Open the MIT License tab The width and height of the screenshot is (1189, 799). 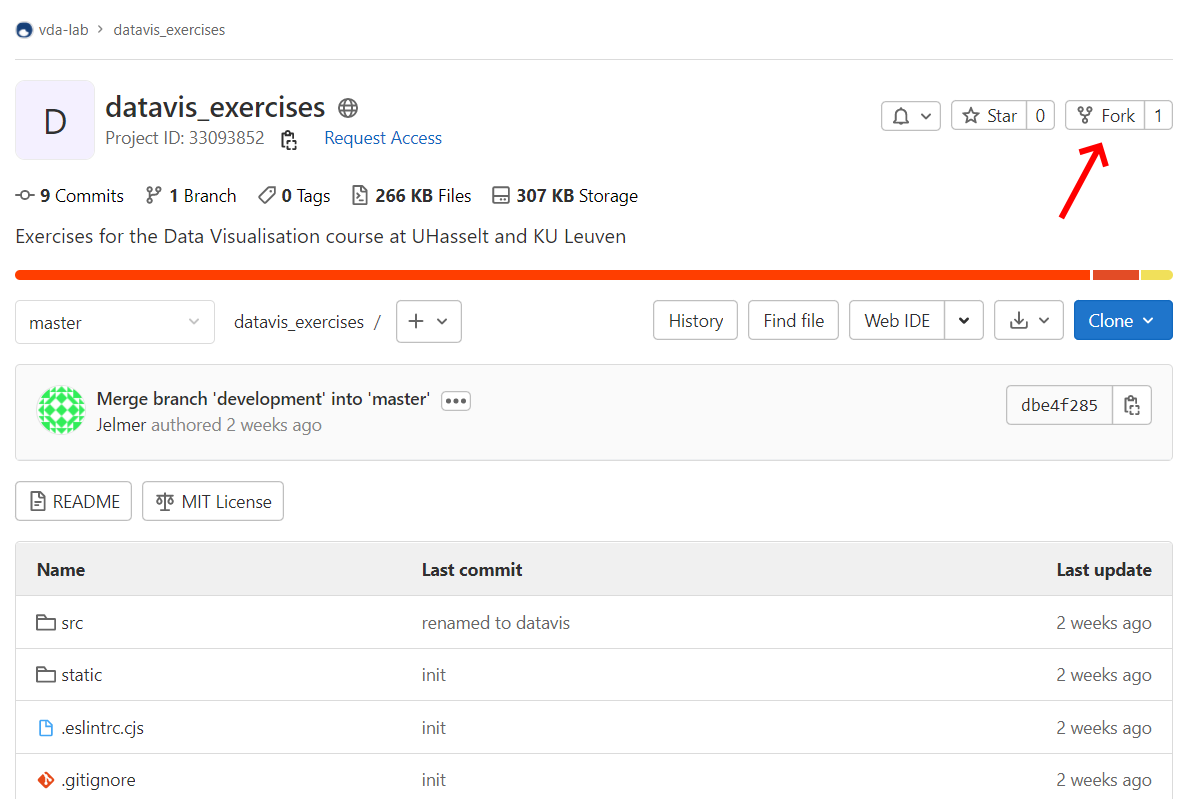click(x=213, y=502)
